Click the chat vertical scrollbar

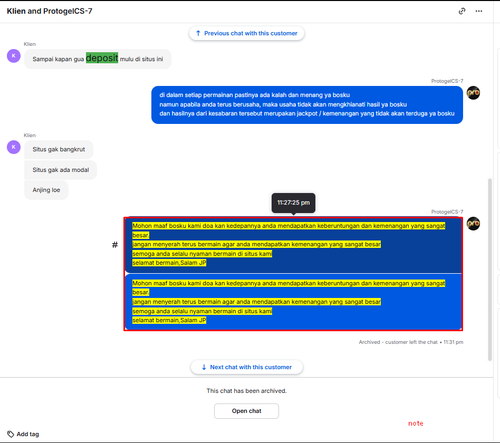coord(490,269)
